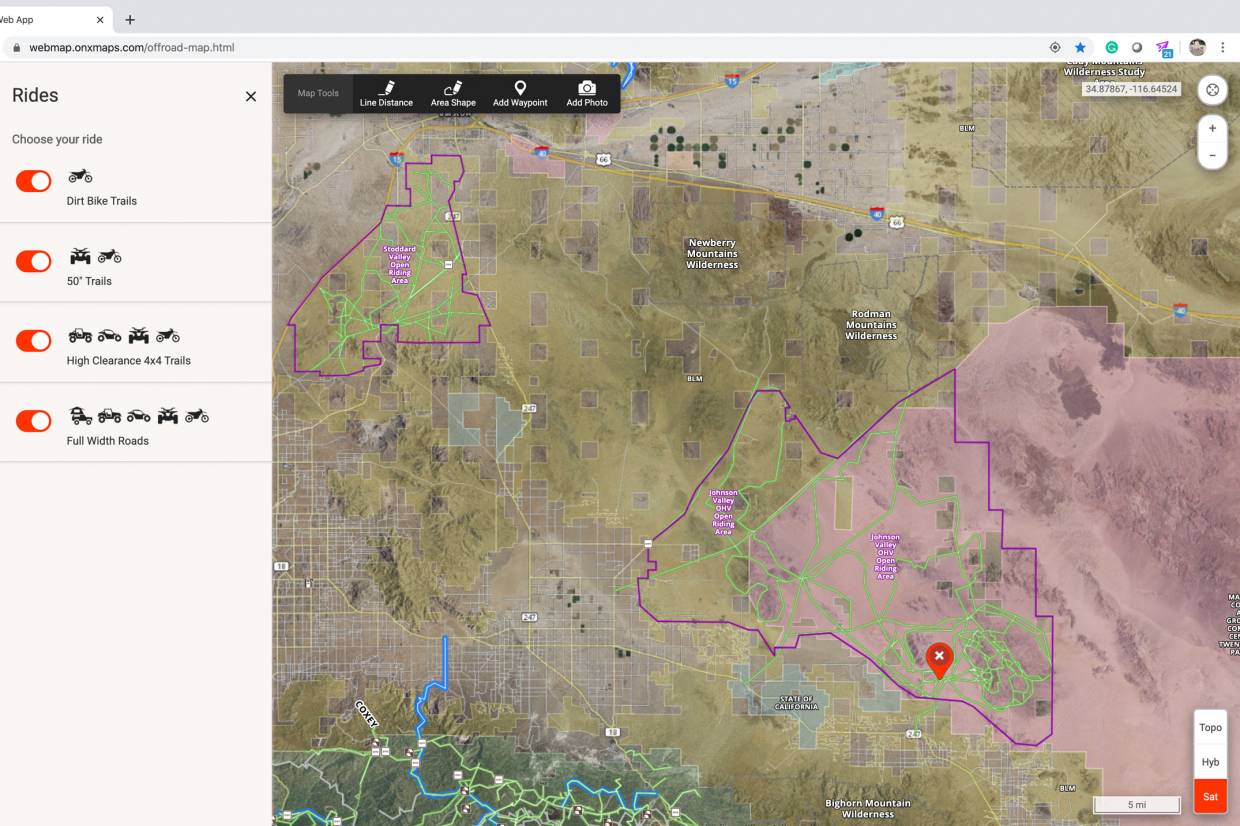Select the Area Shape tool

pos(452,94)
